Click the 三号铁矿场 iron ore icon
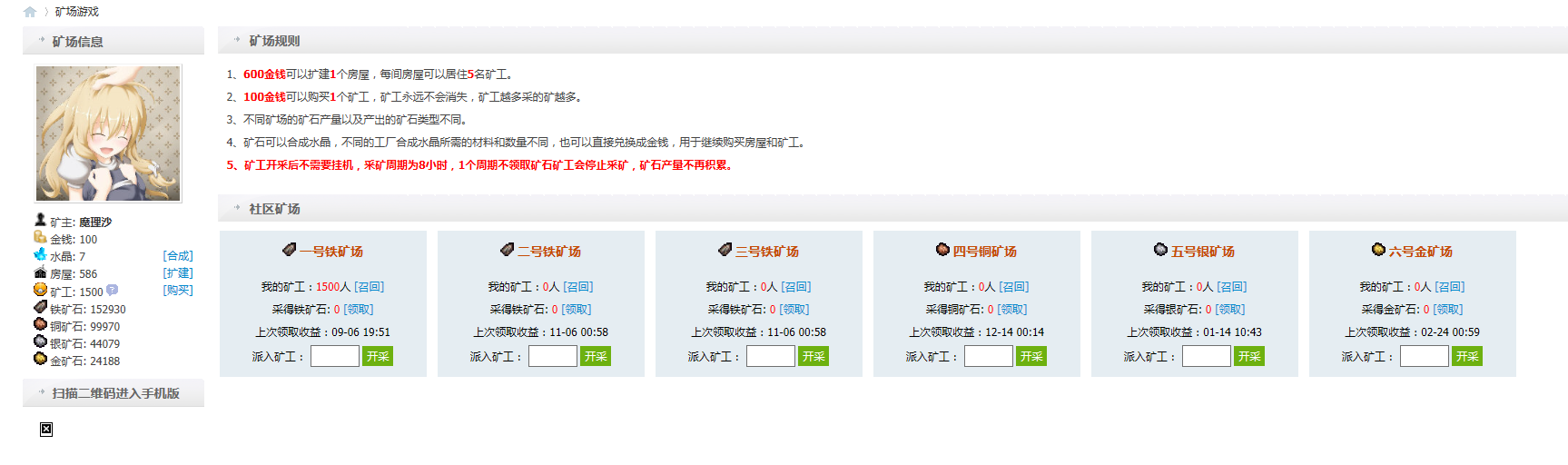 pyautogui.click(x=725, y=249)
